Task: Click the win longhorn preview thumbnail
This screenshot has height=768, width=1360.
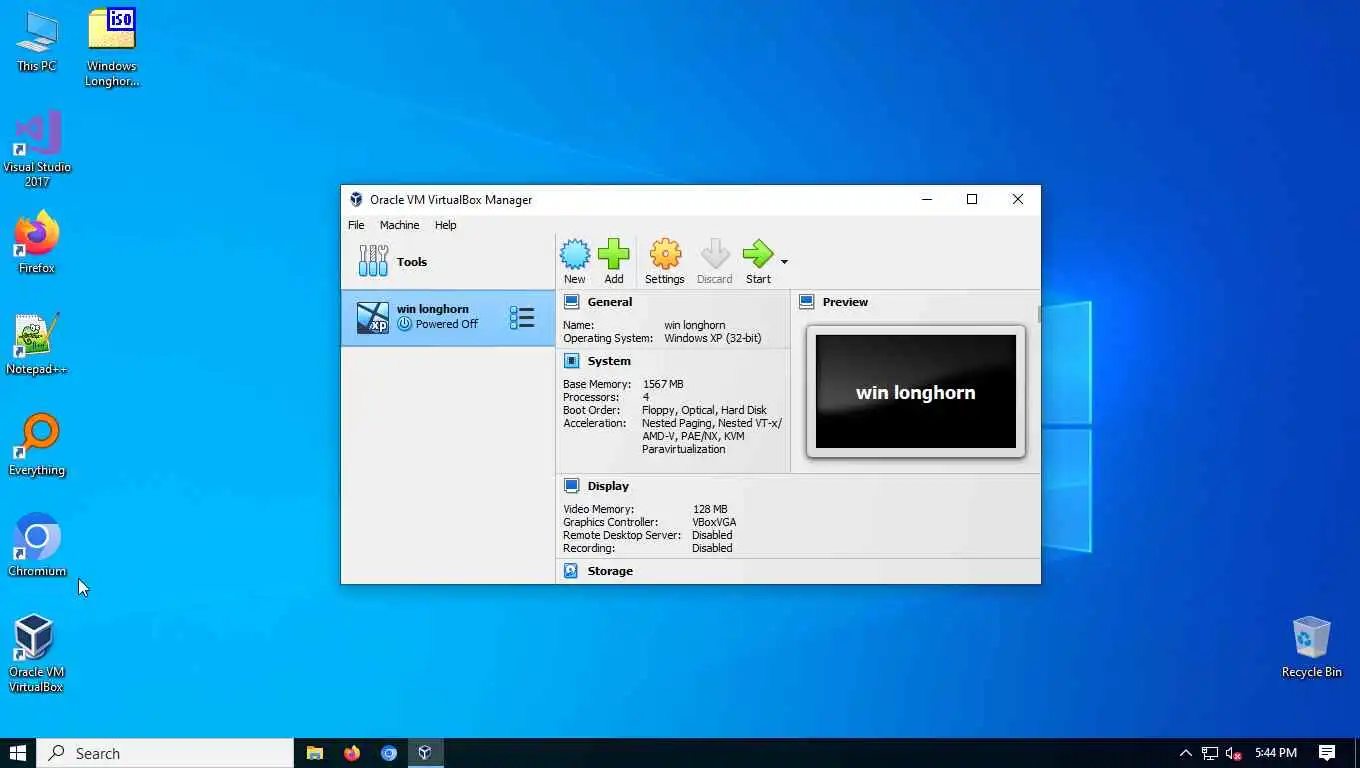Action: (x=916, y=391)
